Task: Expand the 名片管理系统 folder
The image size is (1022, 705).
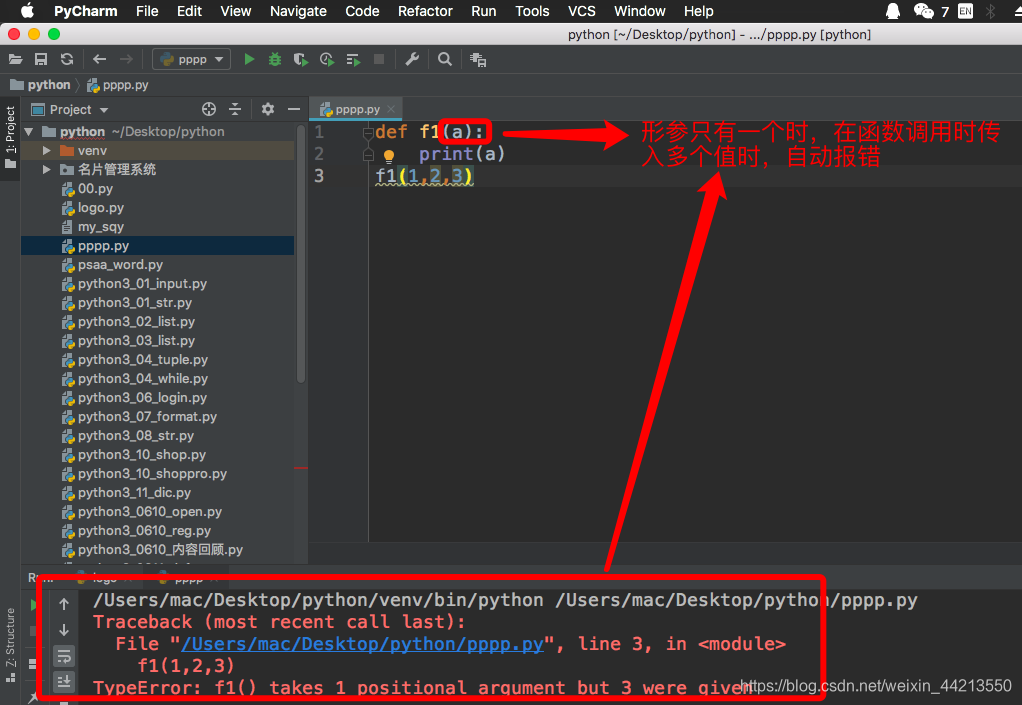Action: [x=46, y=169]
